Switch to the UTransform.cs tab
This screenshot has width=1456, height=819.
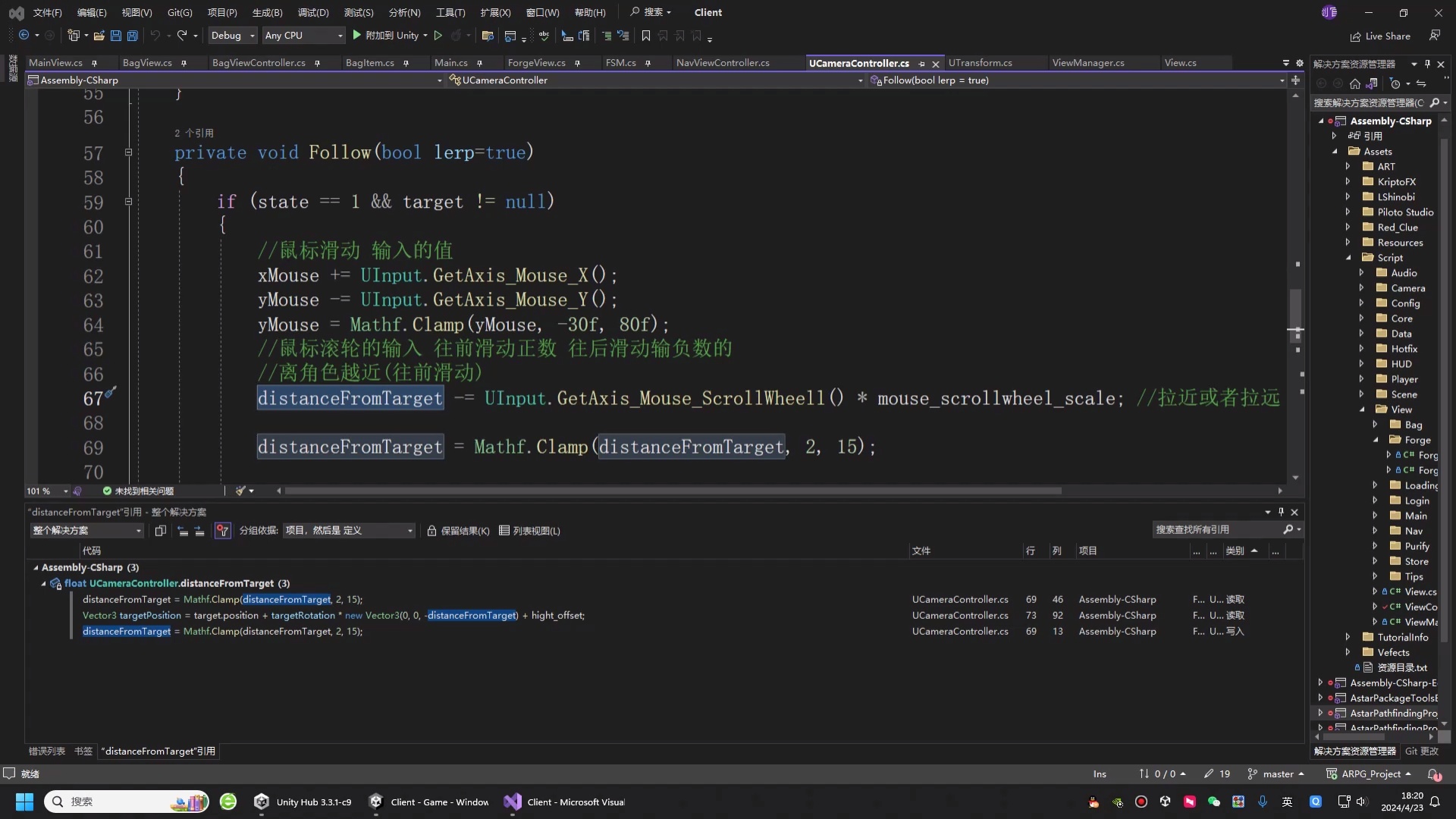pos(980,63)
